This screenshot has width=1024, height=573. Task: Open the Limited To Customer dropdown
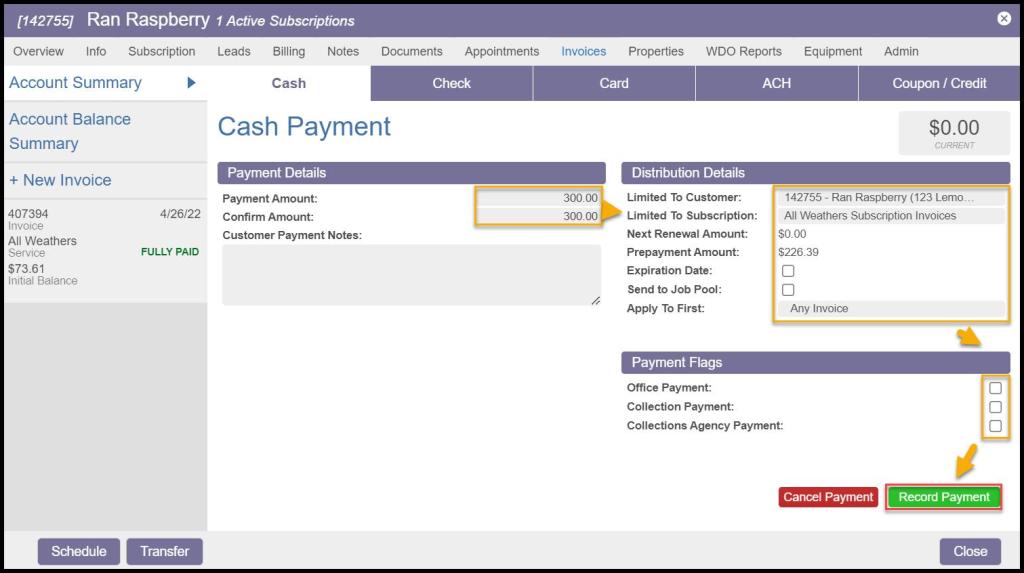(x=890, y=198)
